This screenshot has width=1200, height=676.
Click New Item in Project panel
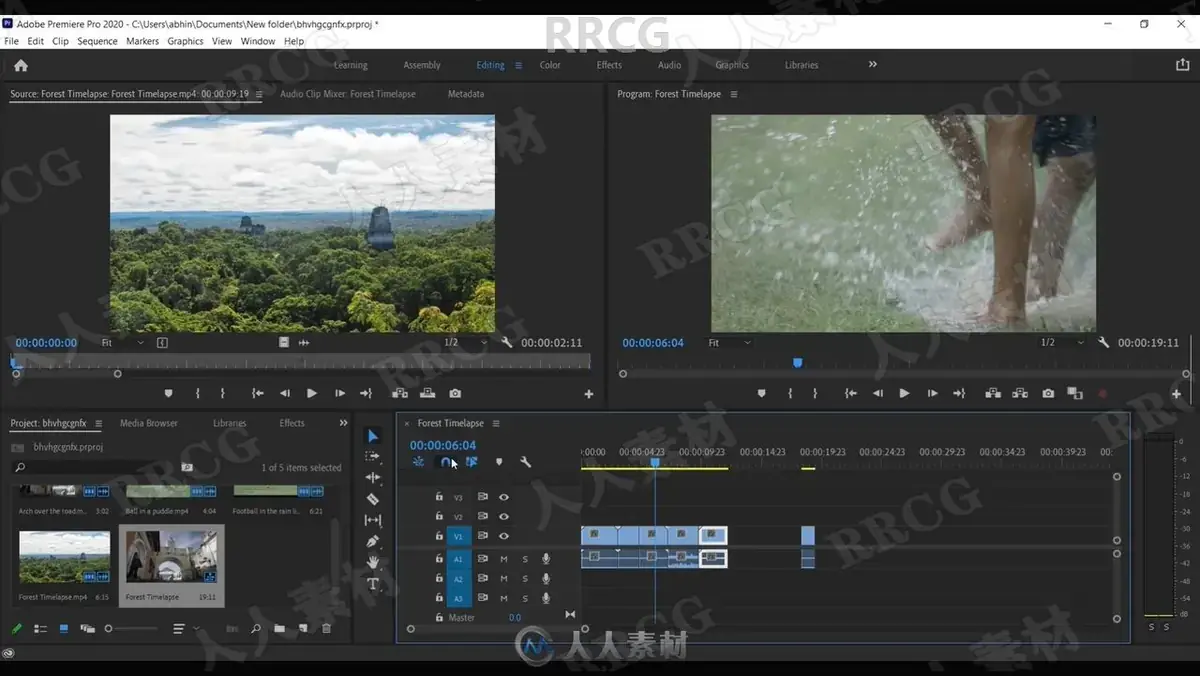303,629
